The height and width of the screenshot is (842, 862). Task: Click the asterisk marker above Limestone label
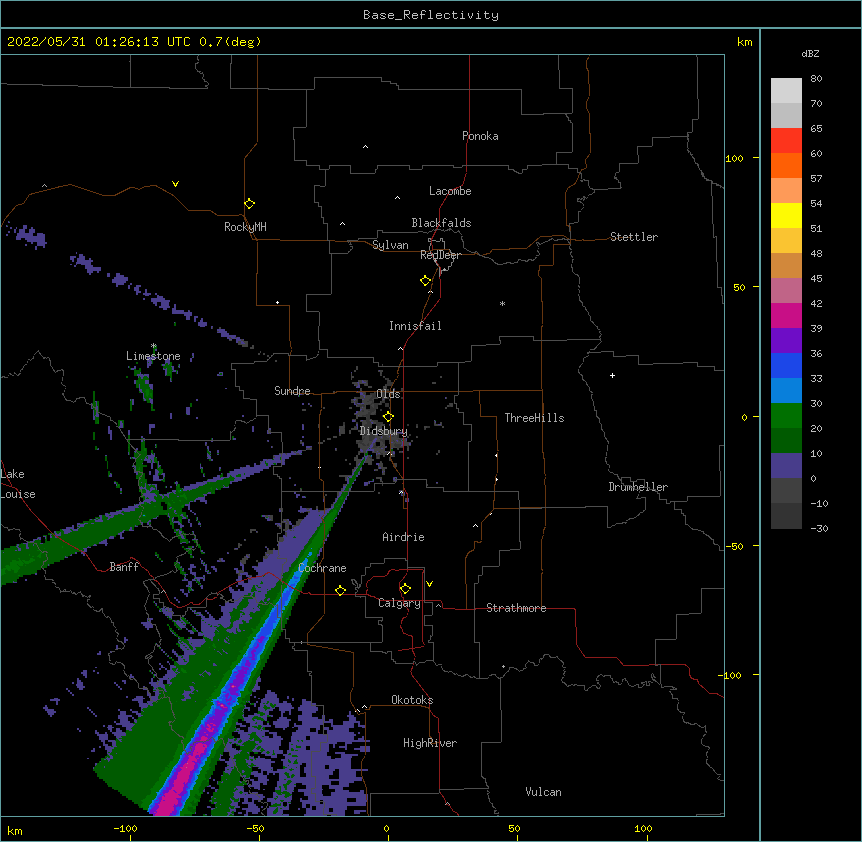[154, 346]
